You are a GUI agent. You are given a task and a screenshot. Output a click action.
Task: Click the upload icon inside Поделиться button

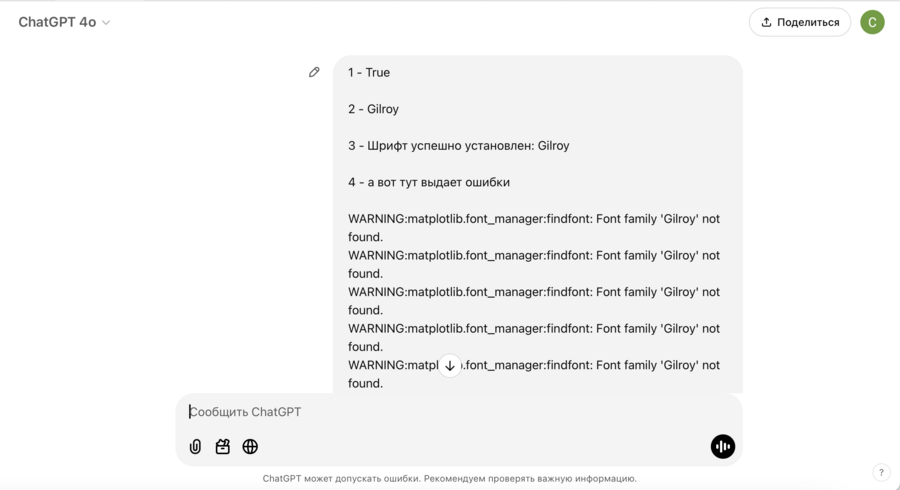pyautogui.click(x=767, y=22)
